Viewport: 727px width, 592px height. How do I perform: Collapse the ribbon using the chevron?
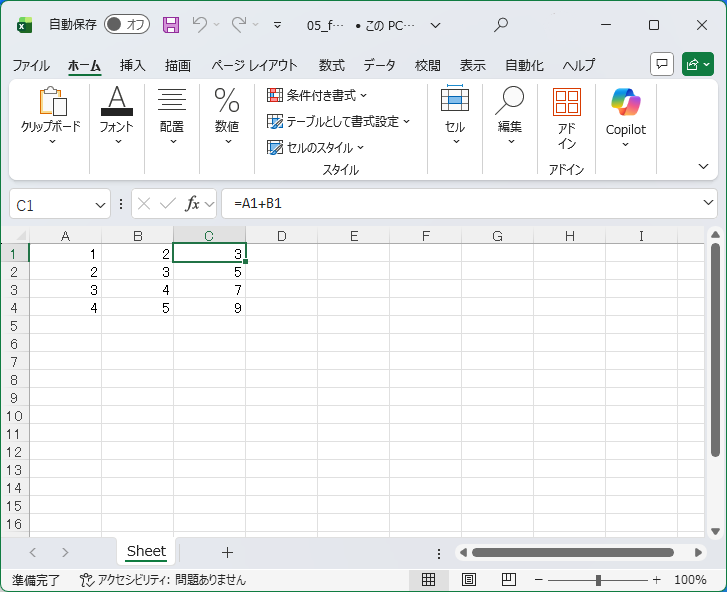[x=704, y=166]
